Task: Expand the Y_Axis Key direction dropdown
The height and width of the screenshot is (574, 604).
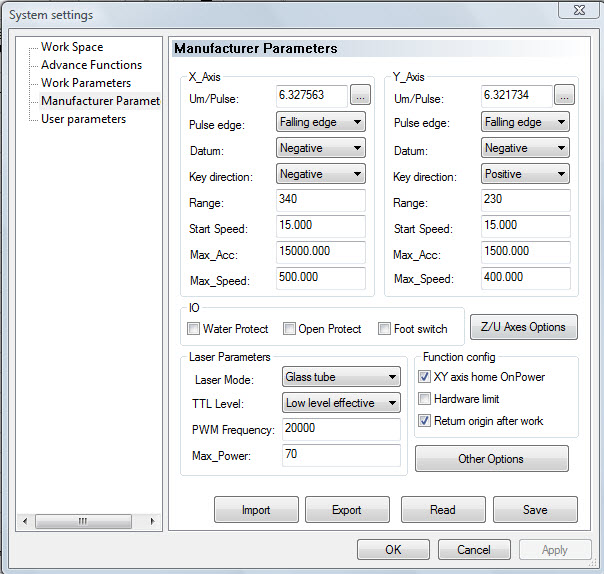Action: (x=525, y=174)
